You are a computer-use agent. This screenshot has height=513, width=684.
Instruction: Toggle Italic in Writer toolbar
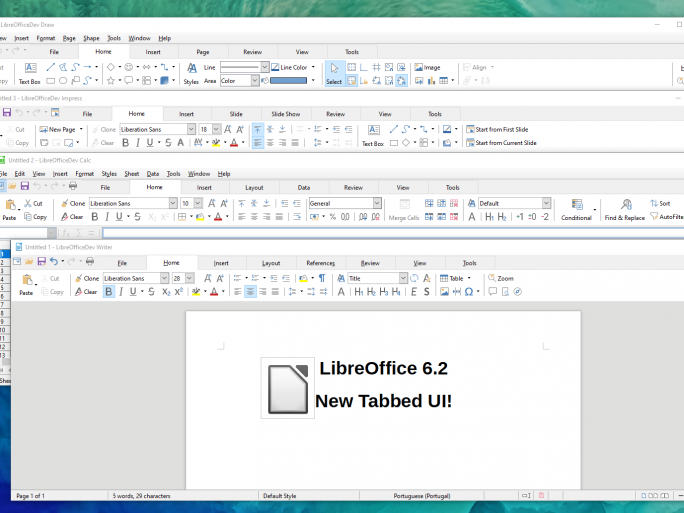tap(121, 292)
